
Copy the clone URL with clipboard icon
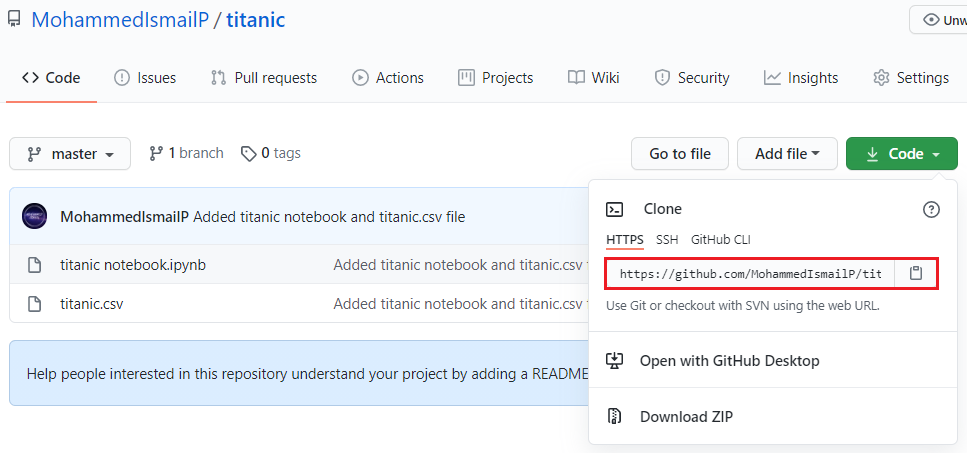coord(915,273)
